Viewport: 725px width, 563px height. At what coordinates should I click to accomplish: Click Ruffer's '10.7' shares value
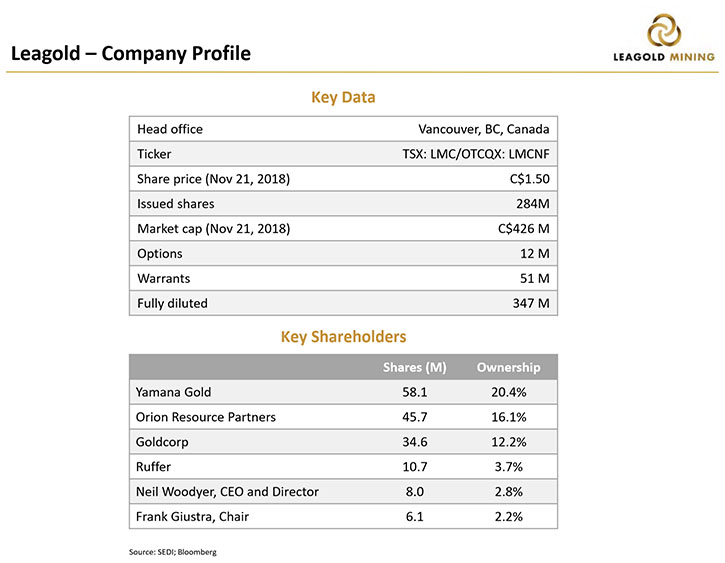click(x=415, y=467)
